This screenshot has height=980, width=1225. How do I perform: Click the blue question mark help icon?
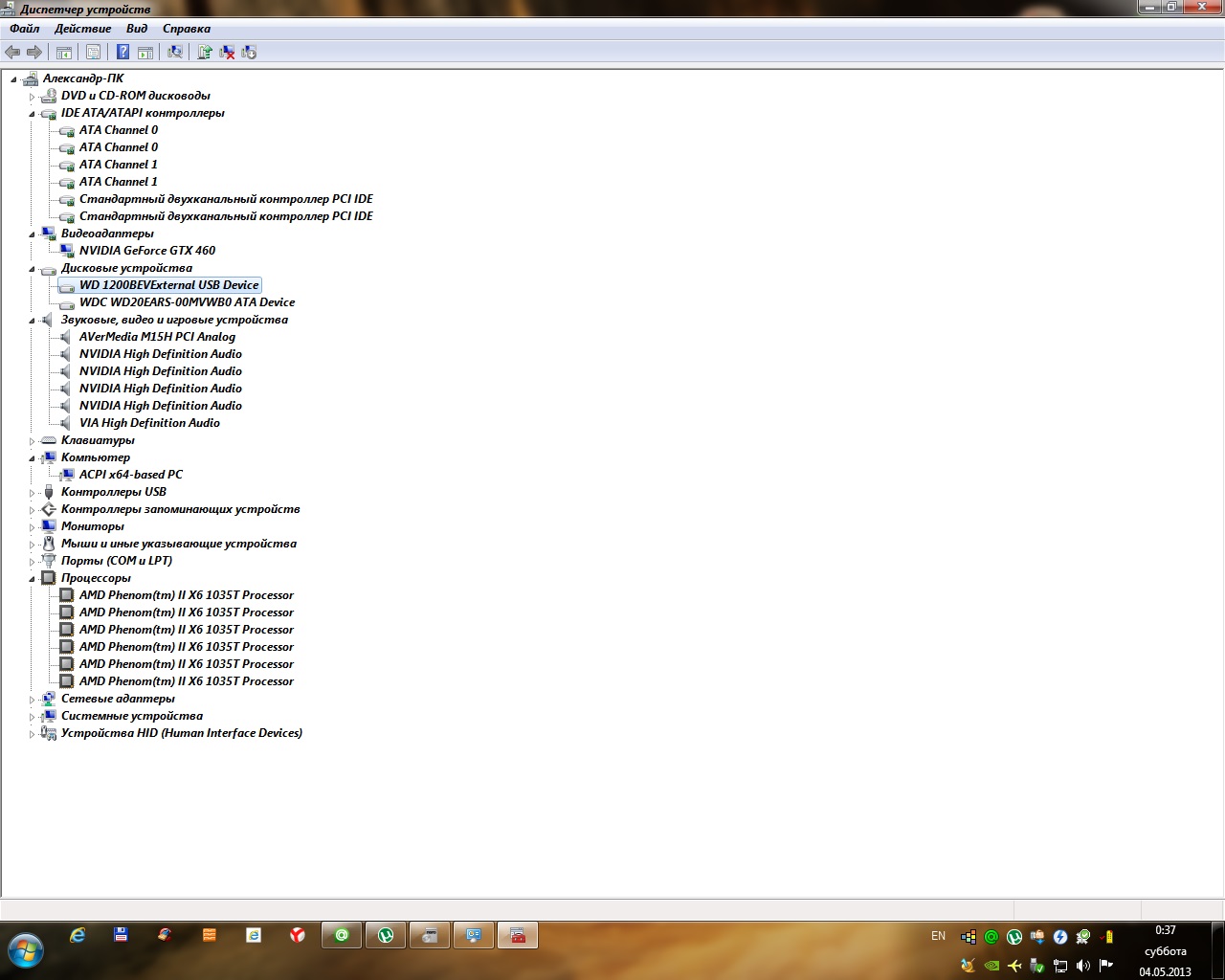click(x=122, y=53)
